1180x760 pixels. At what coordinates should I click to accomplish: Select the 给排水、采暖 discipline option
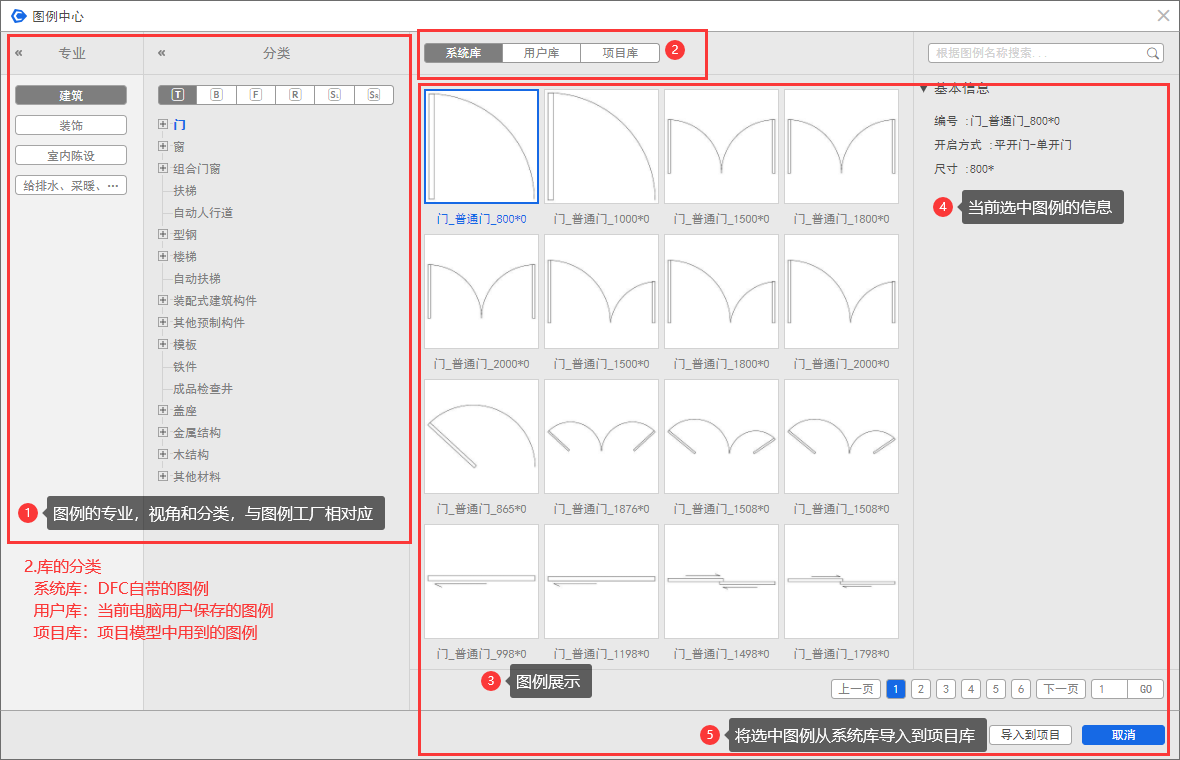coord(71,185)
